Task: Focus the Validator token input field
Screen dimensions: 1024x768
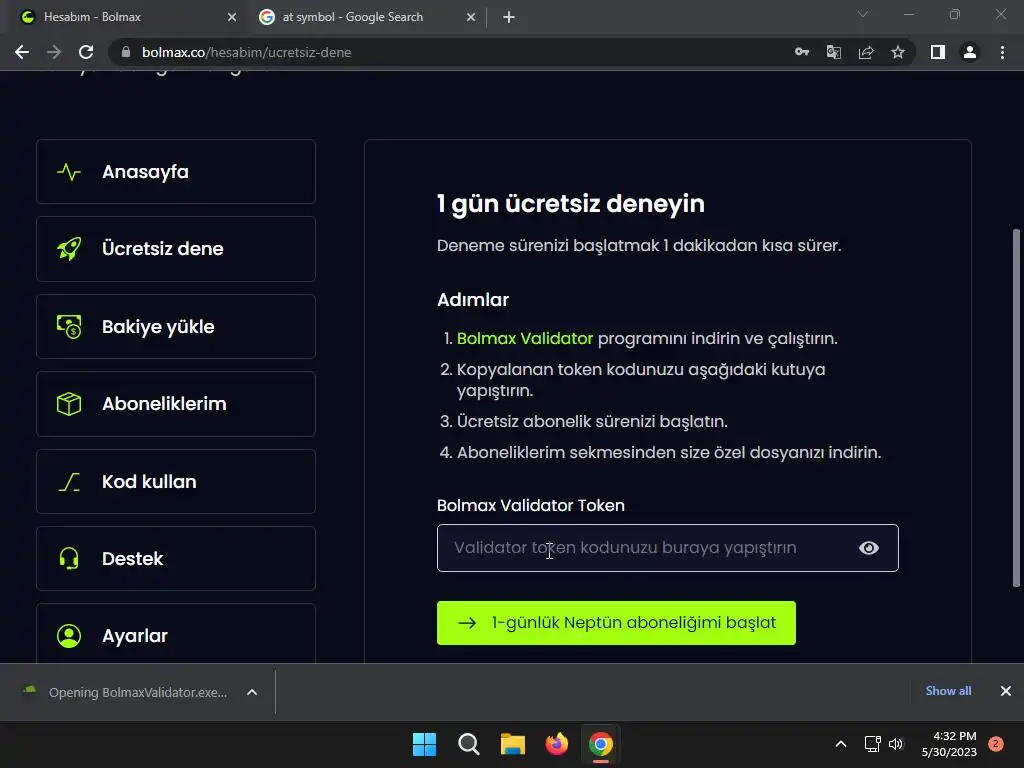Action: tap(667, 548)
